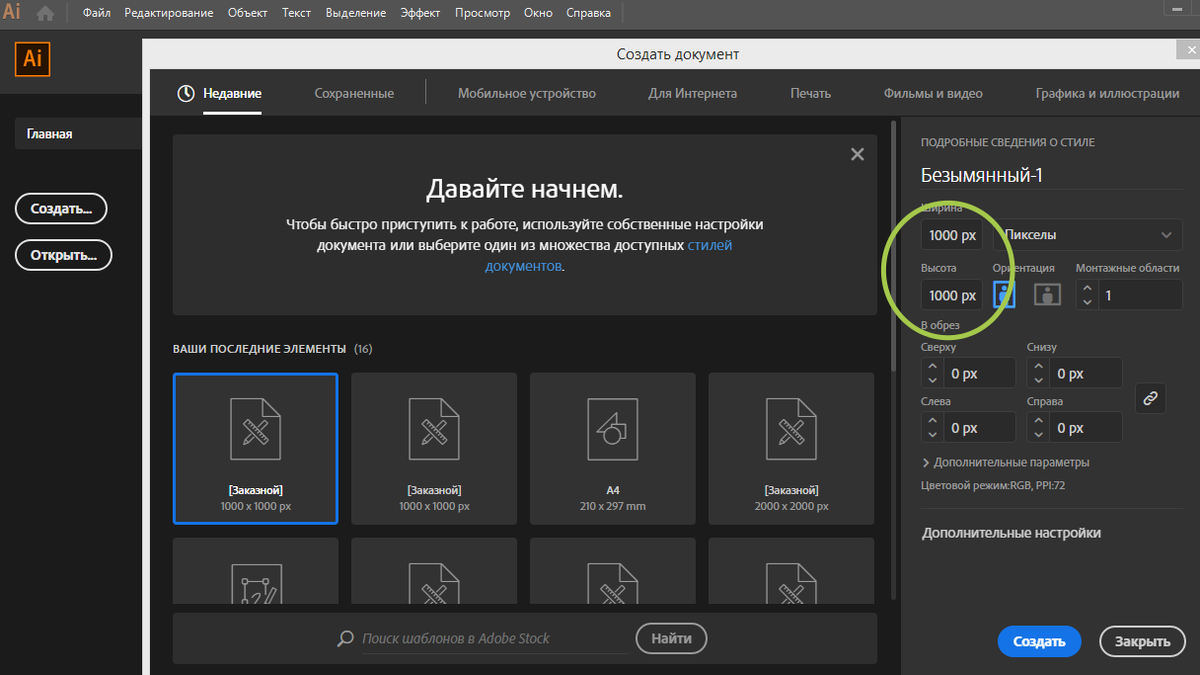The image size is (1200, 675).
Task: Click the Home icon in the top bar
Action: pyautogui.click(x=44, y=12)
